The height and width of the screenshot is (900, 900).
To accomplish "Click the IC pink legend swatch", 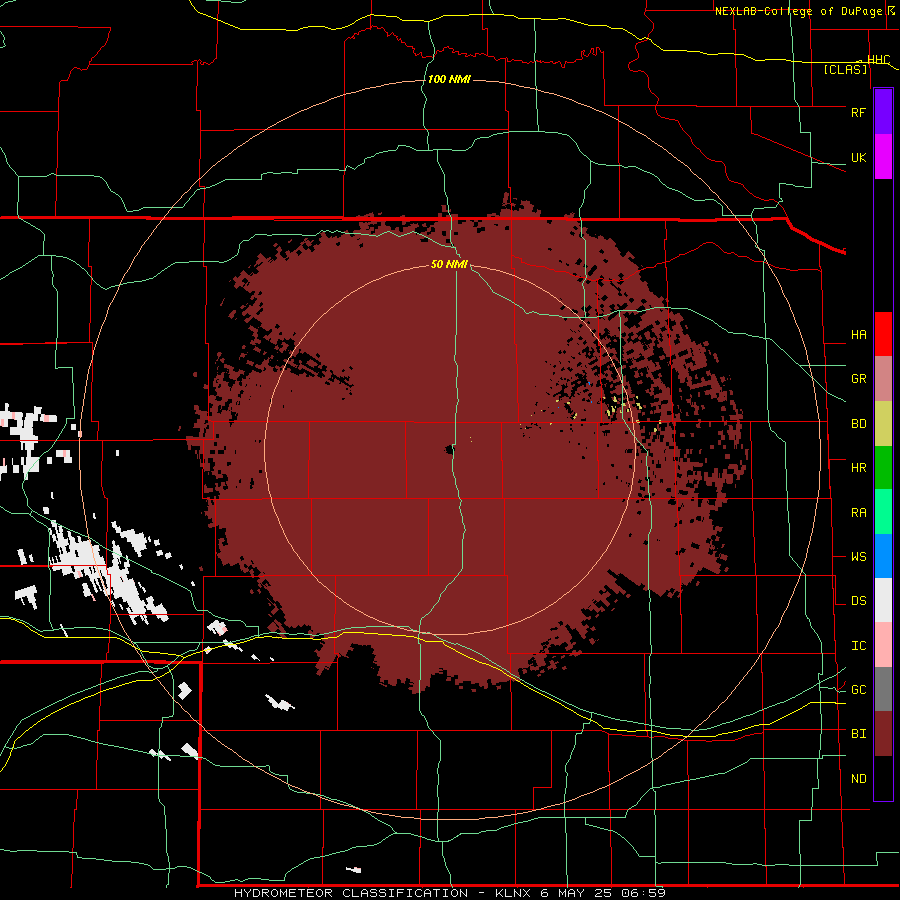I will [883, 645].
